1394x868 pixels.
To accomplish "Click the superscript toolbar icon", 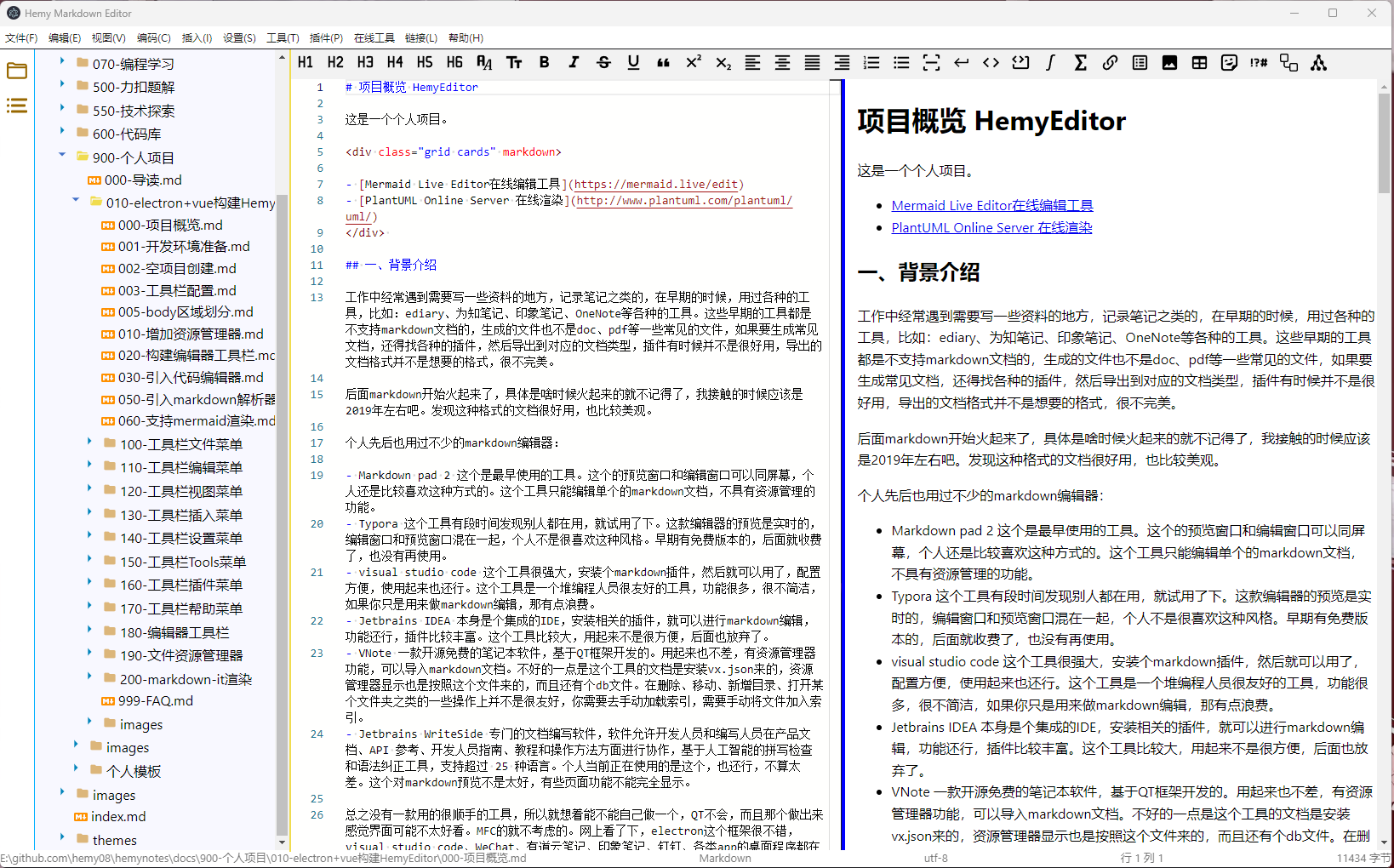I will [x=693, y=62].
